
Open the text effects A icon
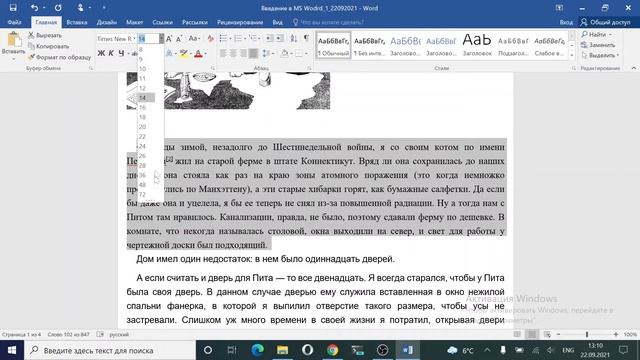[x=170, y=53]
